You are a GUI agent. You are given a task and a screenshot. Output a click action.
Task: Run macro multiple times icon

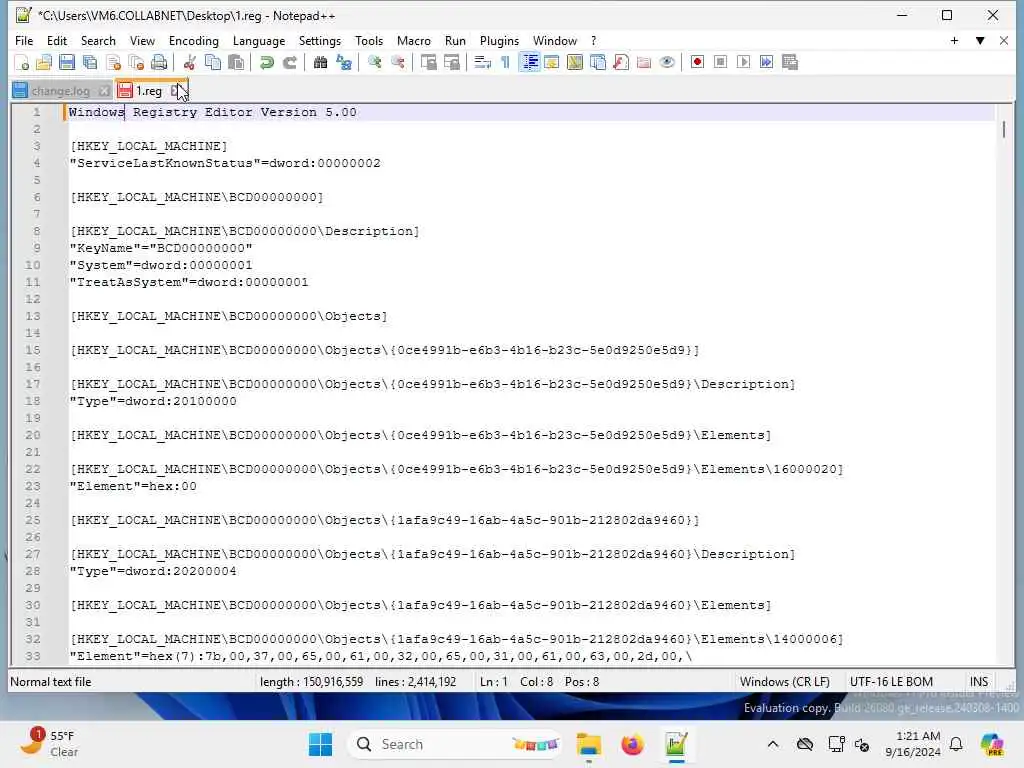point(767,62)
